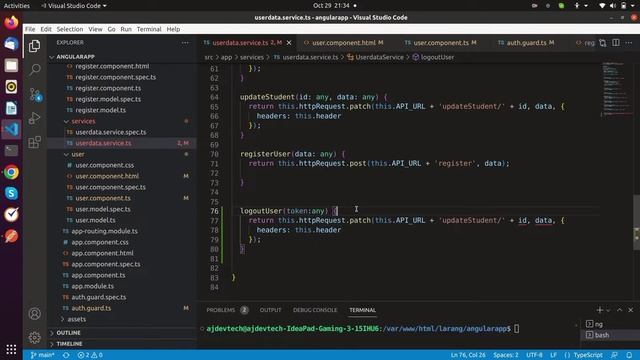Change the Spaces: 2 indentation setting
640x360 pixels.
click(505, 355)
